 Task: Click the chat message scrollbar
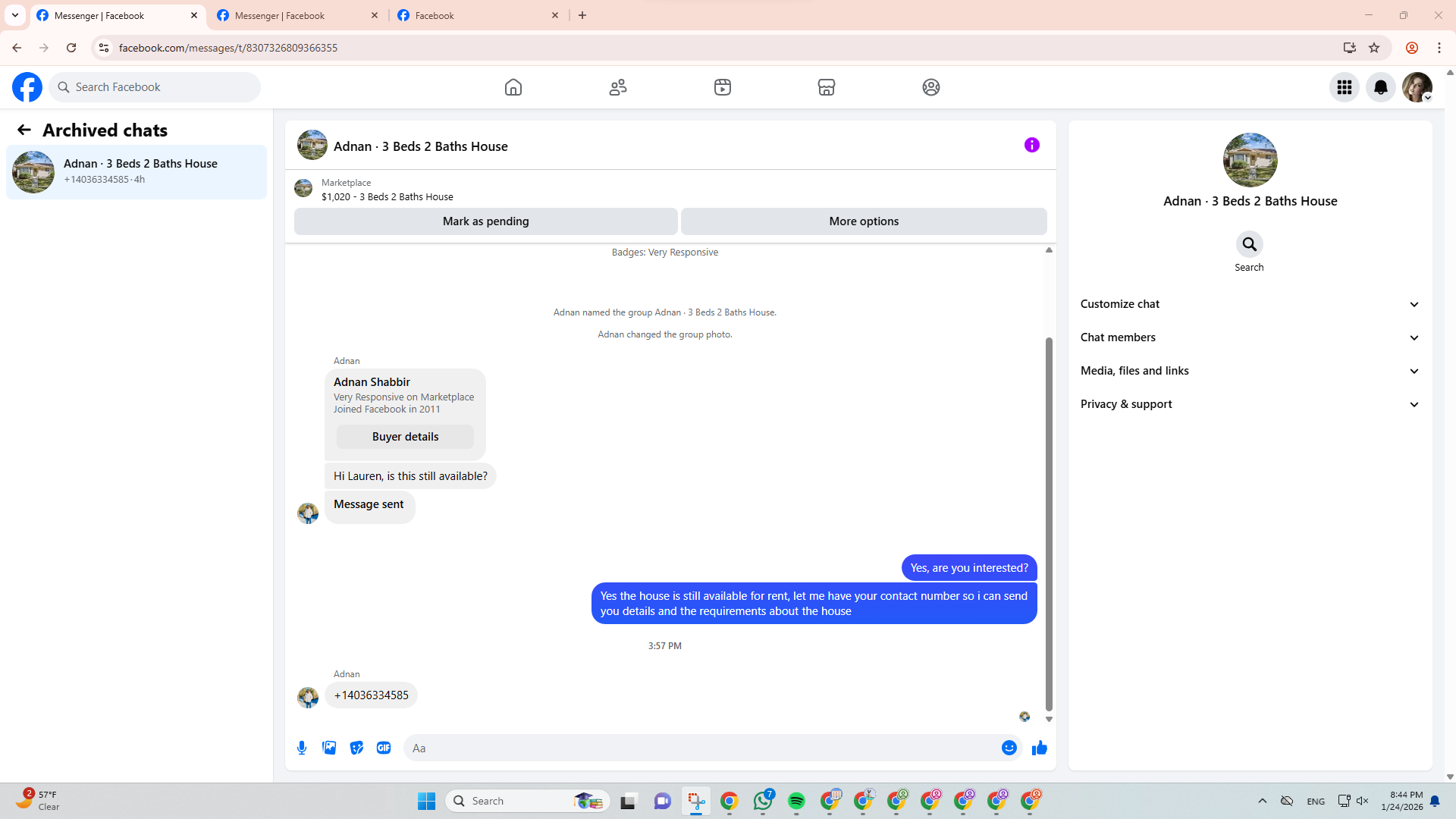(x=1049, y=523)
